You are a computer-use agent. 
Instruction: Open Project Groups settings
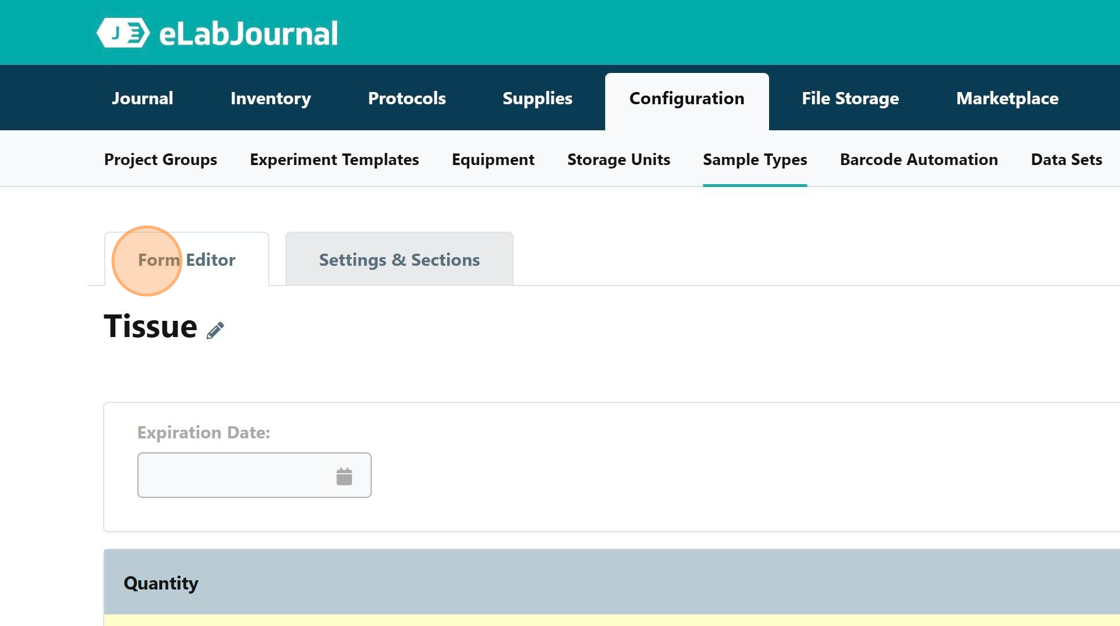(161, 159)
